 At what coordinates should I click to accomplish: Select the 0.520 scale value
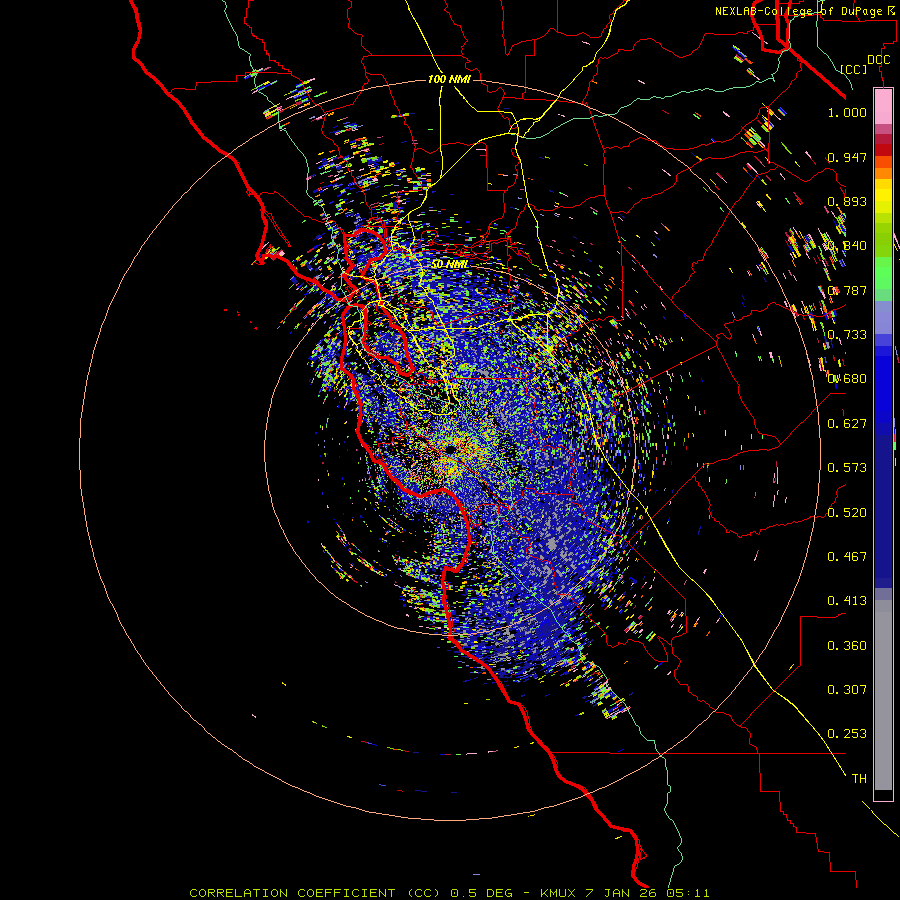[x=847, y=513]
